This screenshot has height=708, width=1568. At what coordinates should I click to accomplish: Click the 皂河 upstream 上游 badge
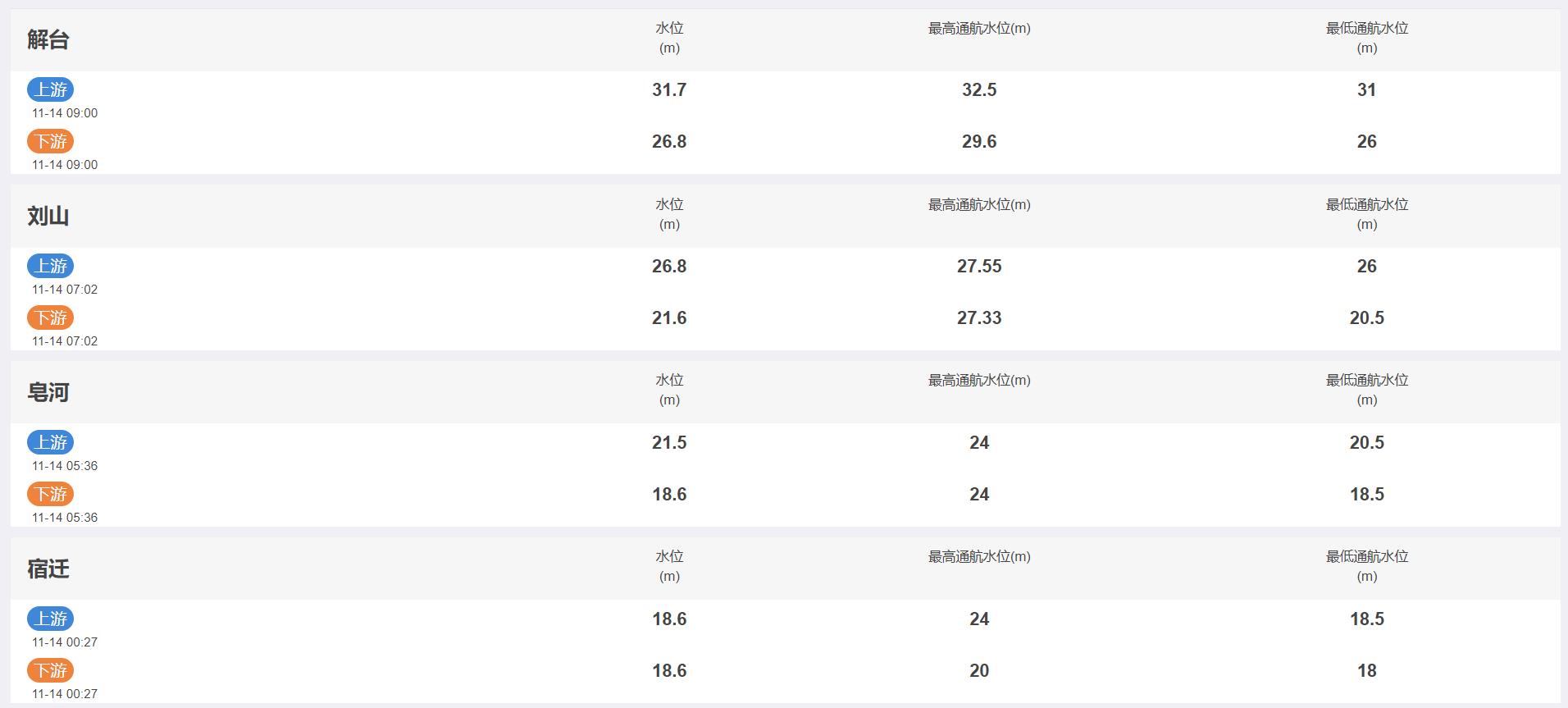[x=50, y=442]
